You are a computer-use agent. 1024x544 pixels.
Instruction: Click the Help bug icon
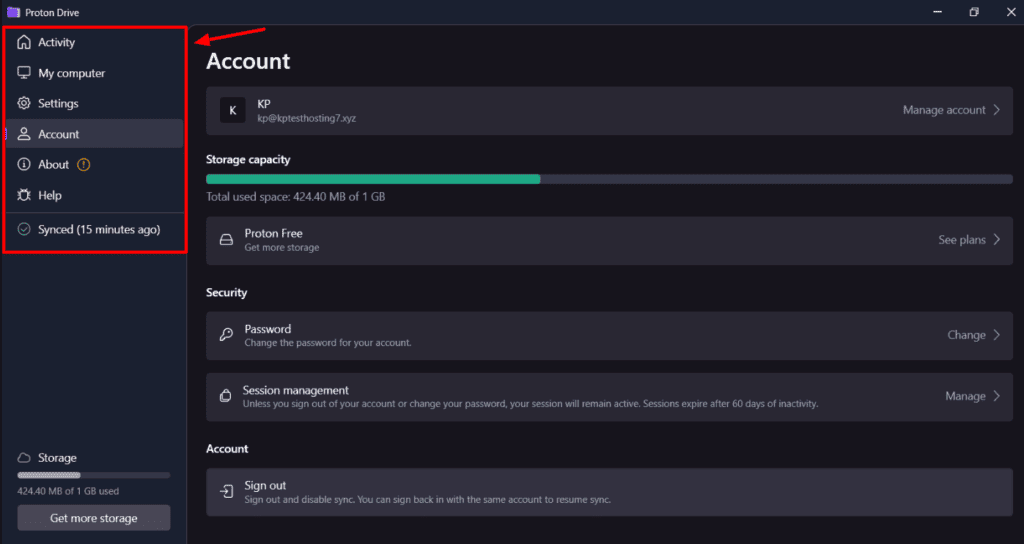click(x=25, y=196)
